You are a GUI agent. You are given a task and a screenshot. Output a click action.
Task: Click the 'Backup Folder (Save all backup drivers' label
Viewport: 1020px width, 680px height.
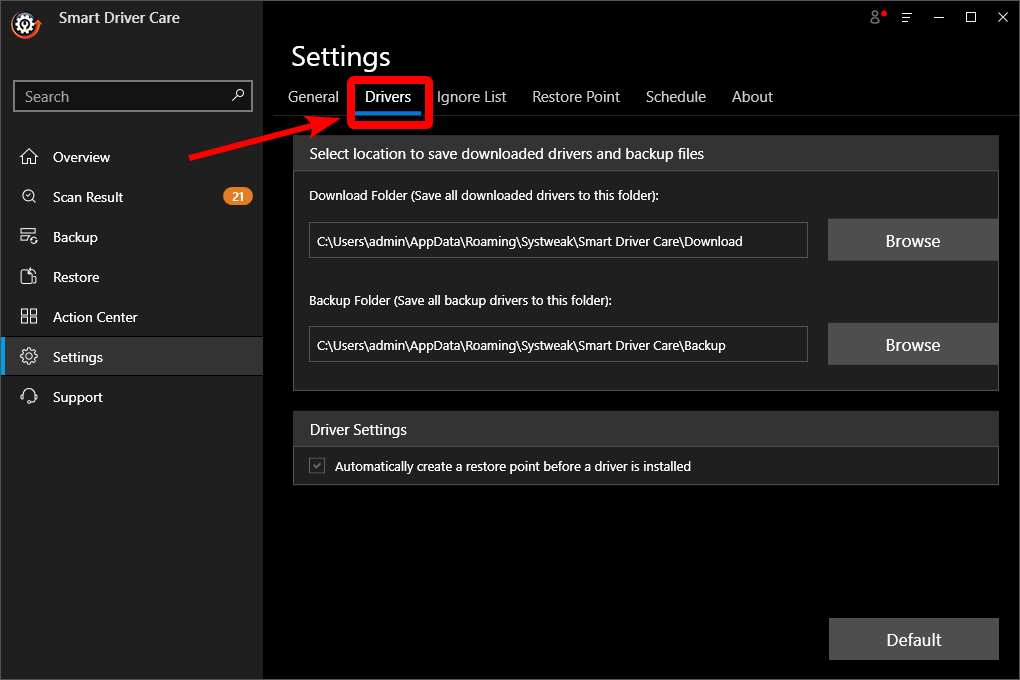[460, 300]
